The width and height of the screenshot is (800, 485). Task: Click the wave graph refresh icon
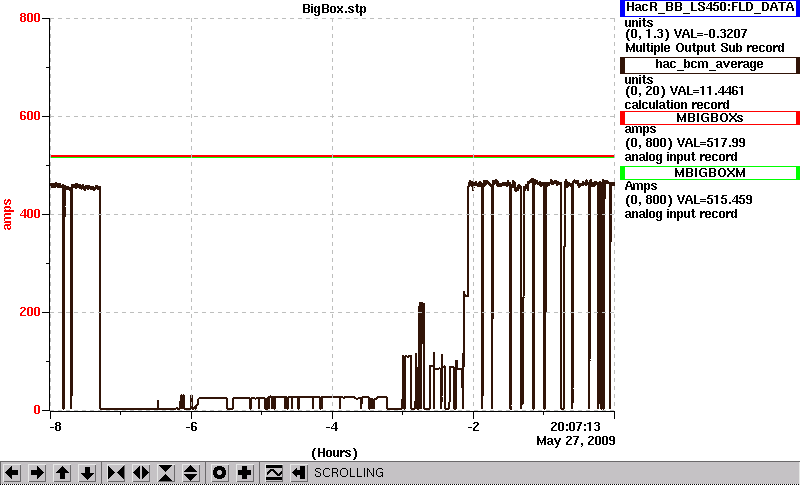pyautogui.click(x=274, y=473)
